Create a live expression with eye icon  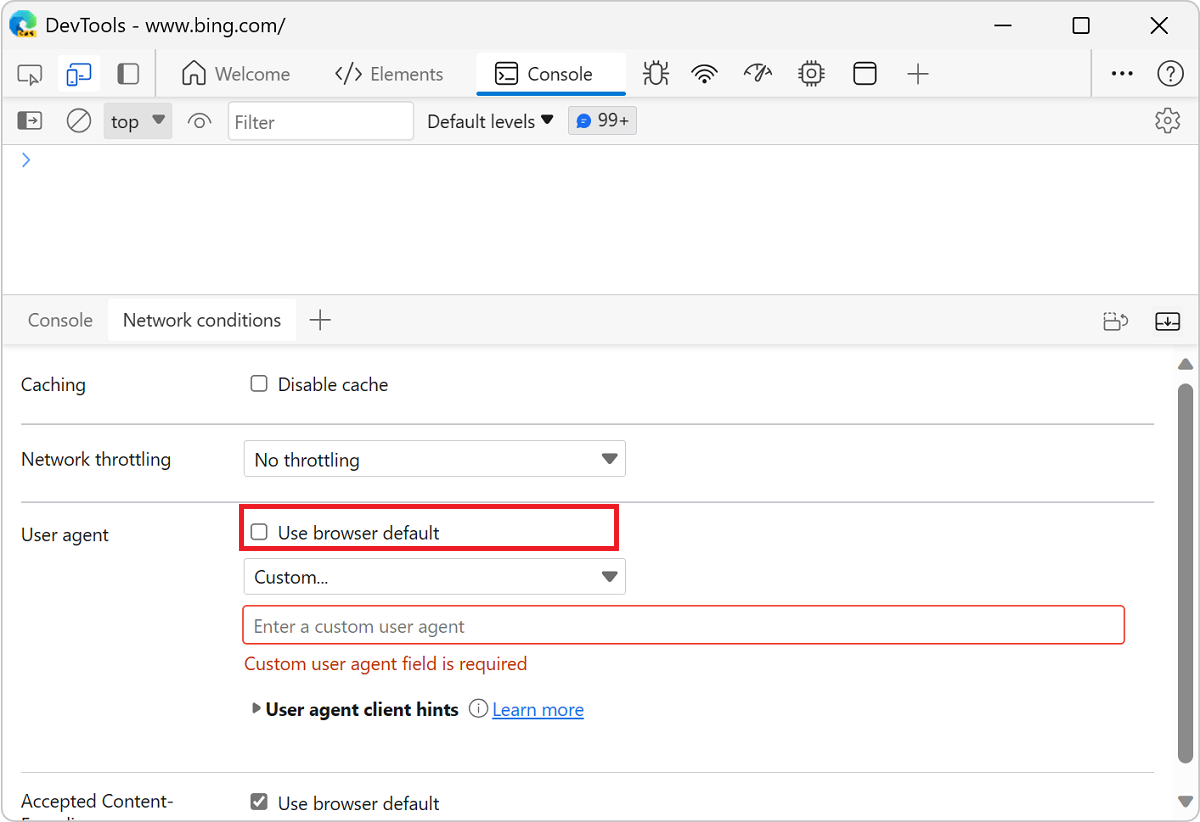[200, 122]
